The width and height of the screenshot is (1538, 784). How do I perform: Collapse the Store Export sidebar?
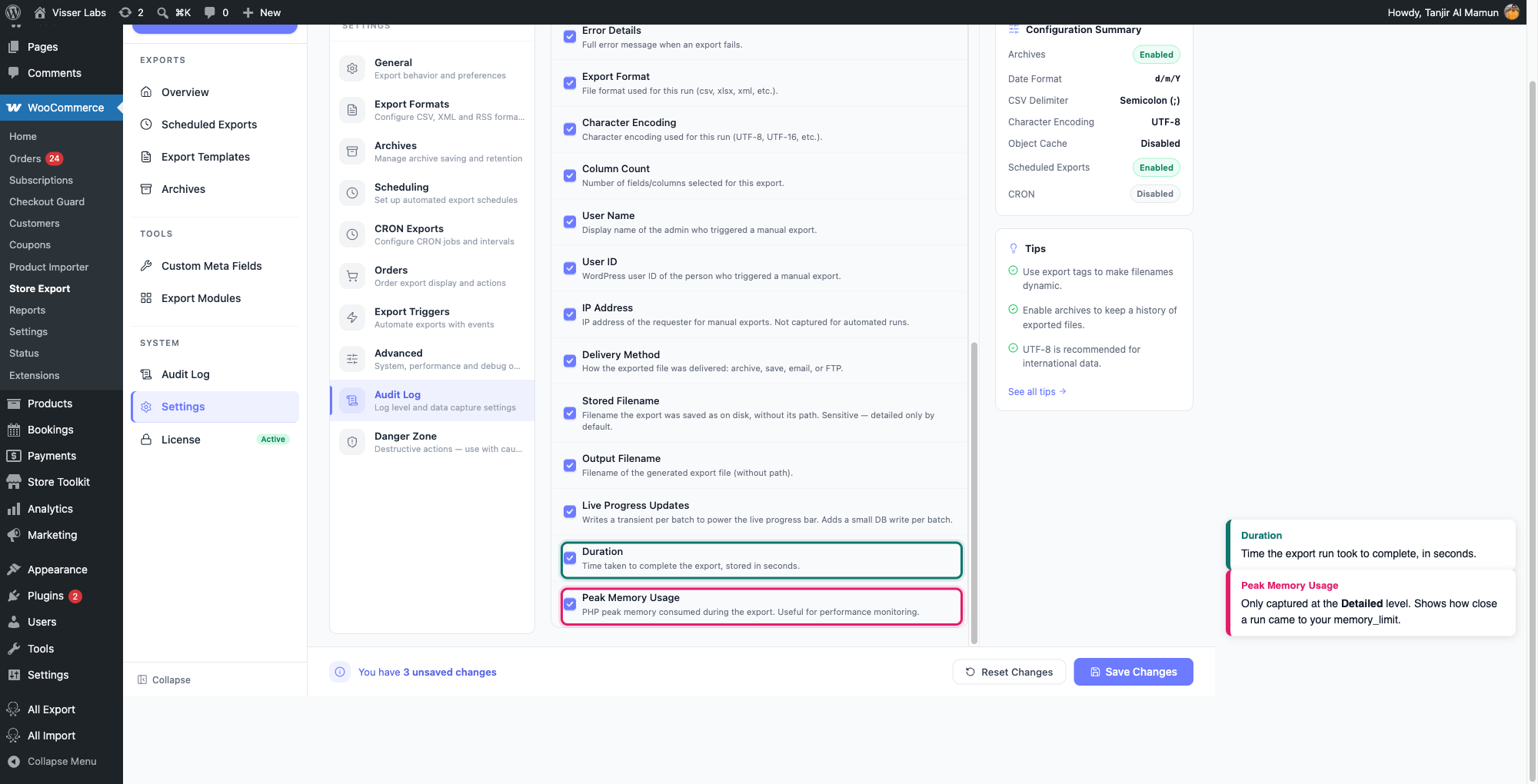tap(164, 679)
